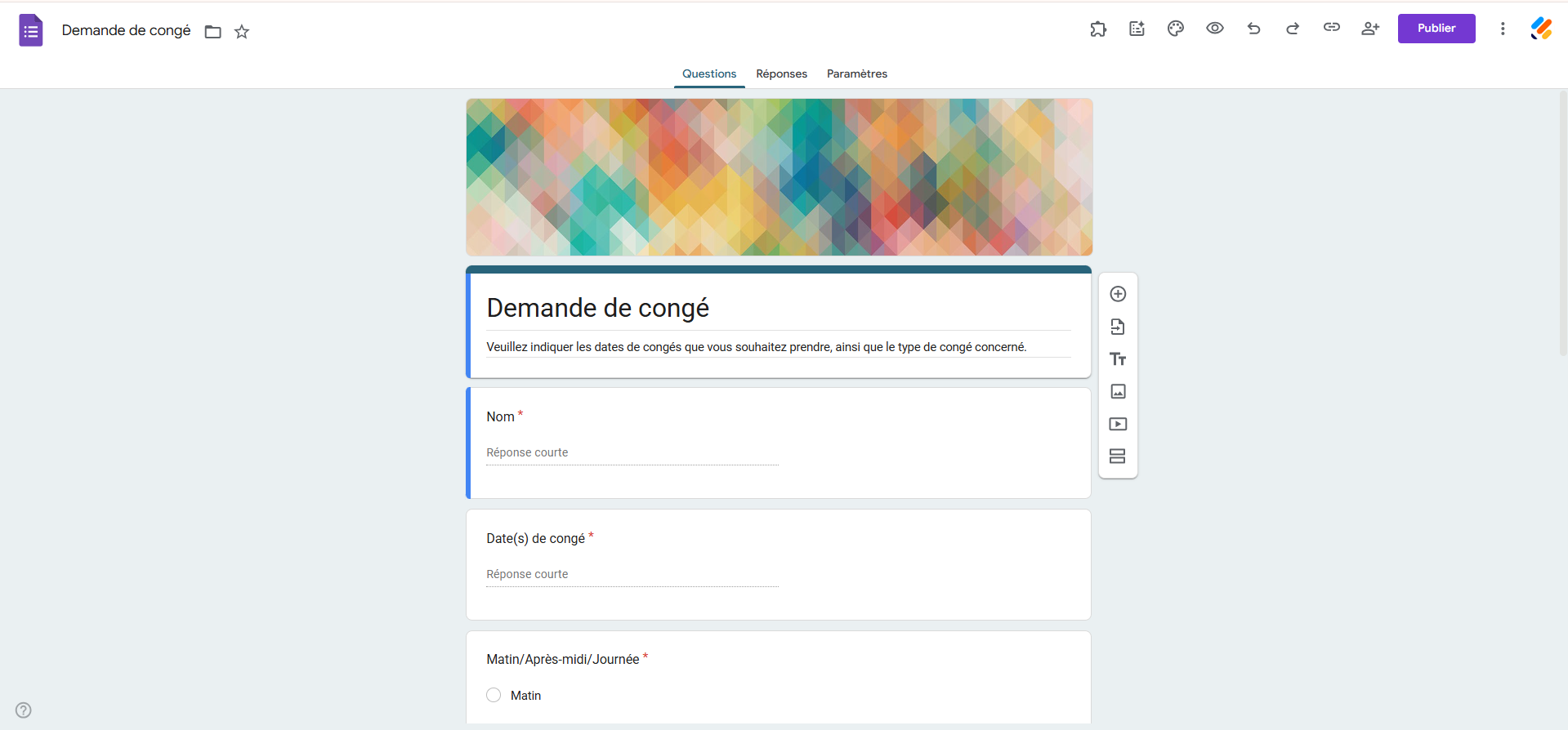Redo the last change

pyautogui.click(x=1293, y=29)
